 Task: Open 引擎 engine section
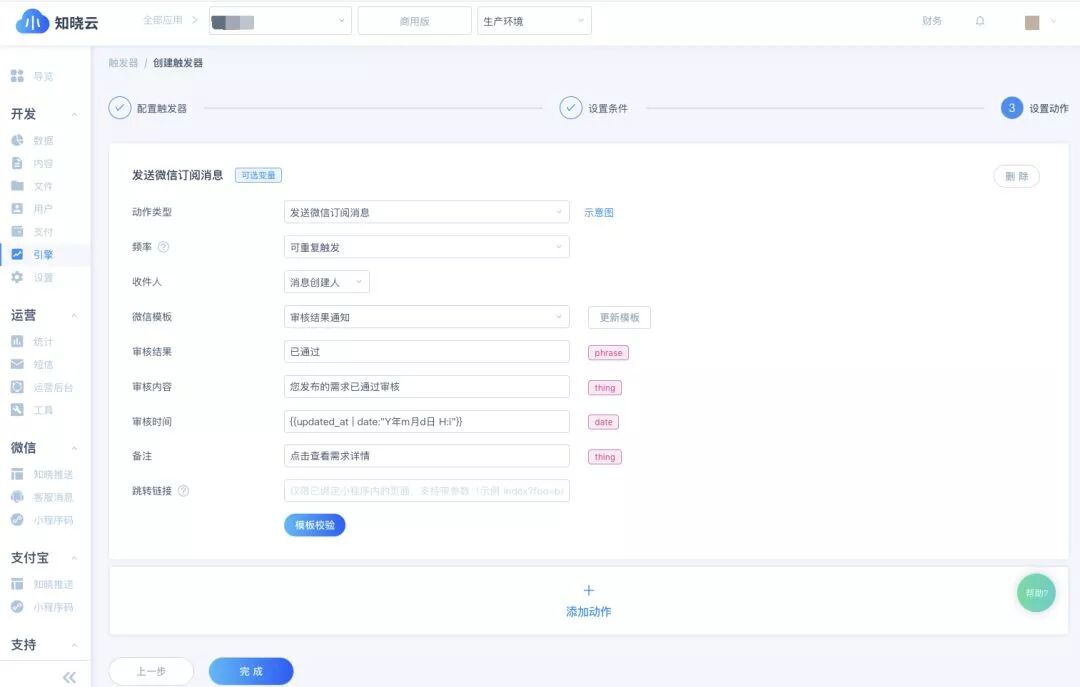tap(32, 254)
